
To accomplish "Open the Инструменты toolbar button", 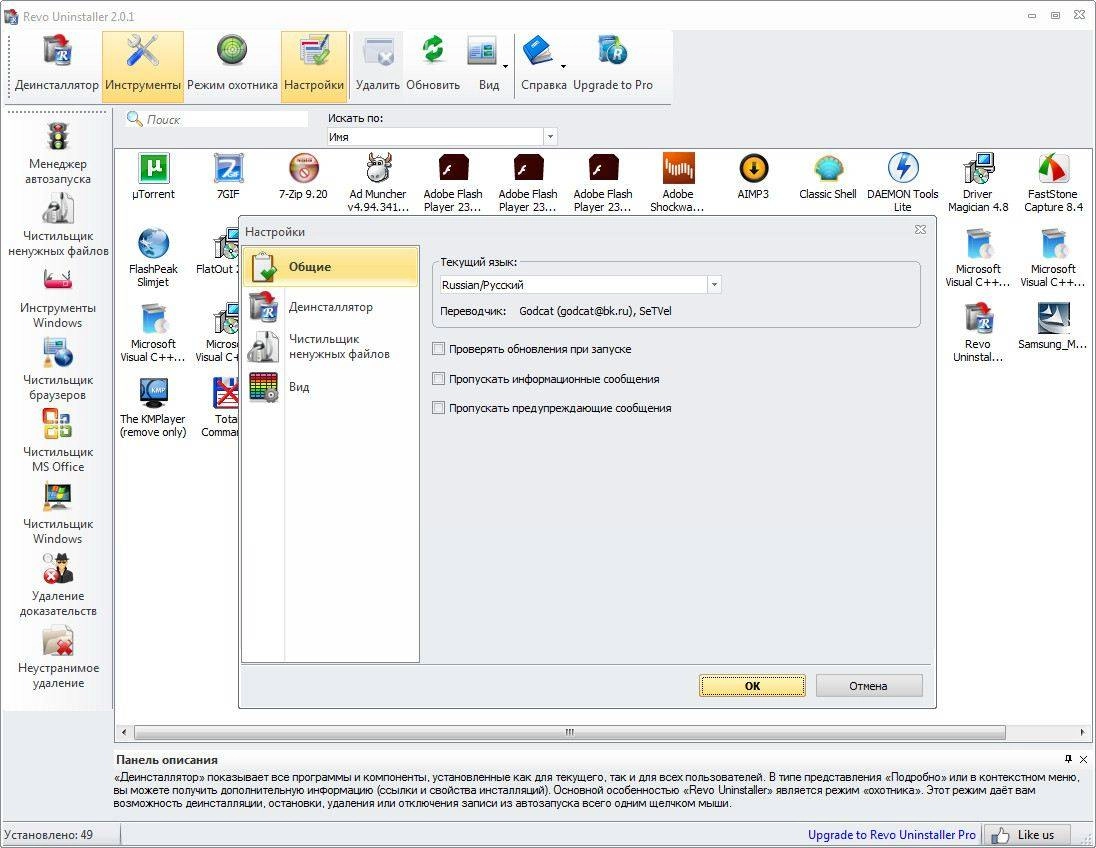I will click(143, 66).
